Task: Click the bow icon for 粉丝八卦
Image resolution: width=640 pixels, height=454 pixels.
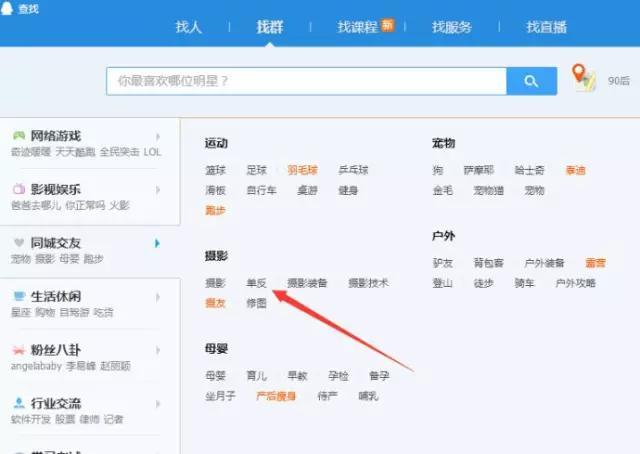Action: pyautogui.click(x=19, y=350)
